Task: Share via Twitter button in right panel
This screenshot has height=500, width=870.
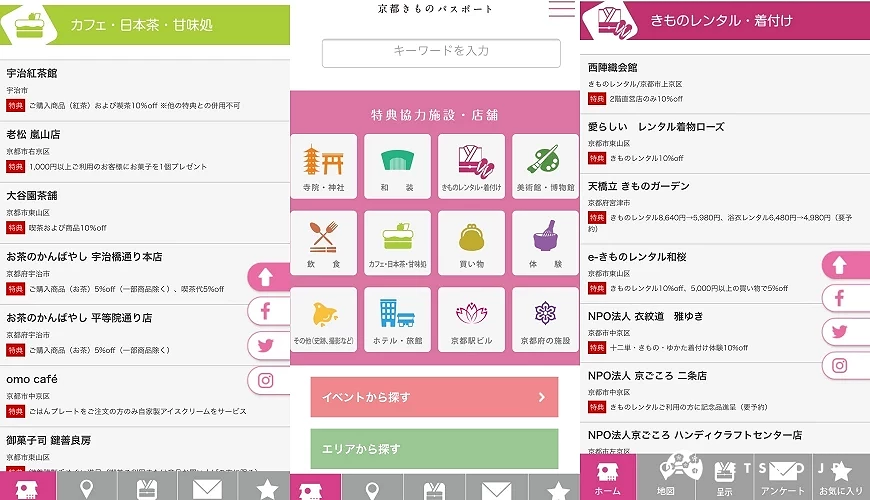Action: click(845, 332)
